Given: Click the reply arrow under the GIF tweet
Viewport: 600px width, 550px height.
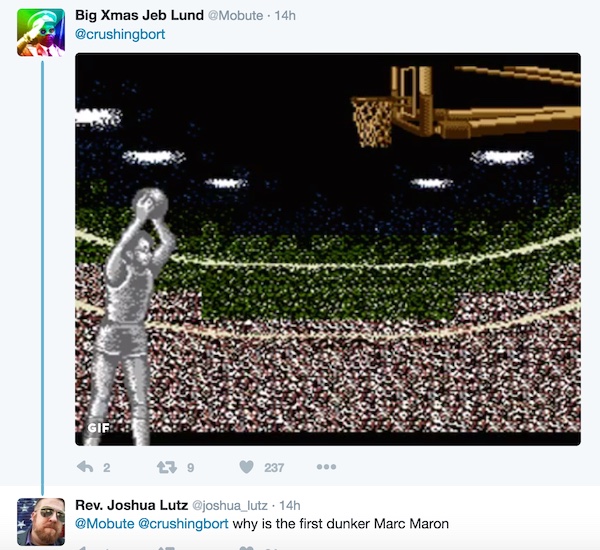Looking at the screenshot, I should [85, 467].
